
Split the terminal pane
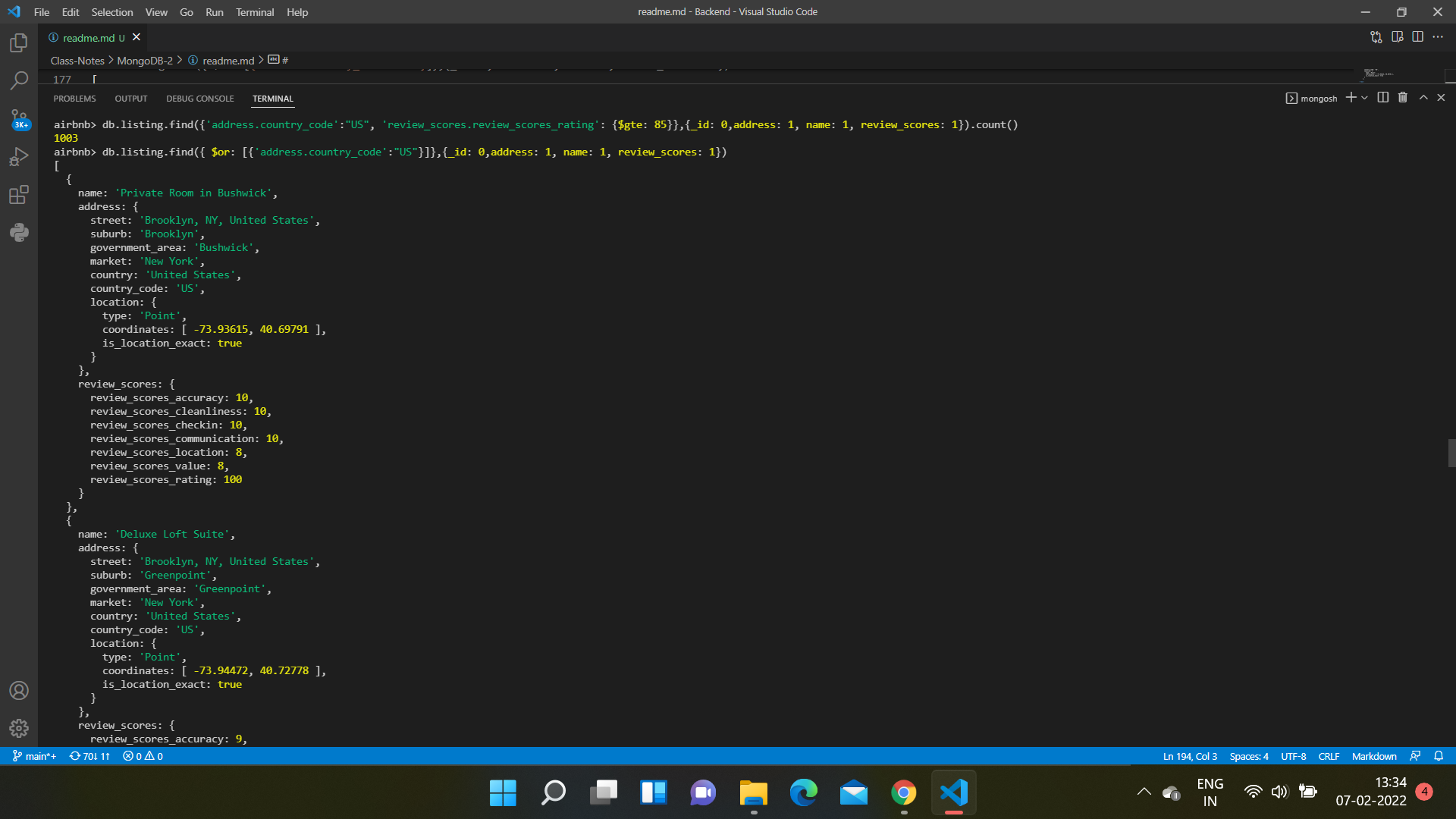click(x=1382, y=98)
